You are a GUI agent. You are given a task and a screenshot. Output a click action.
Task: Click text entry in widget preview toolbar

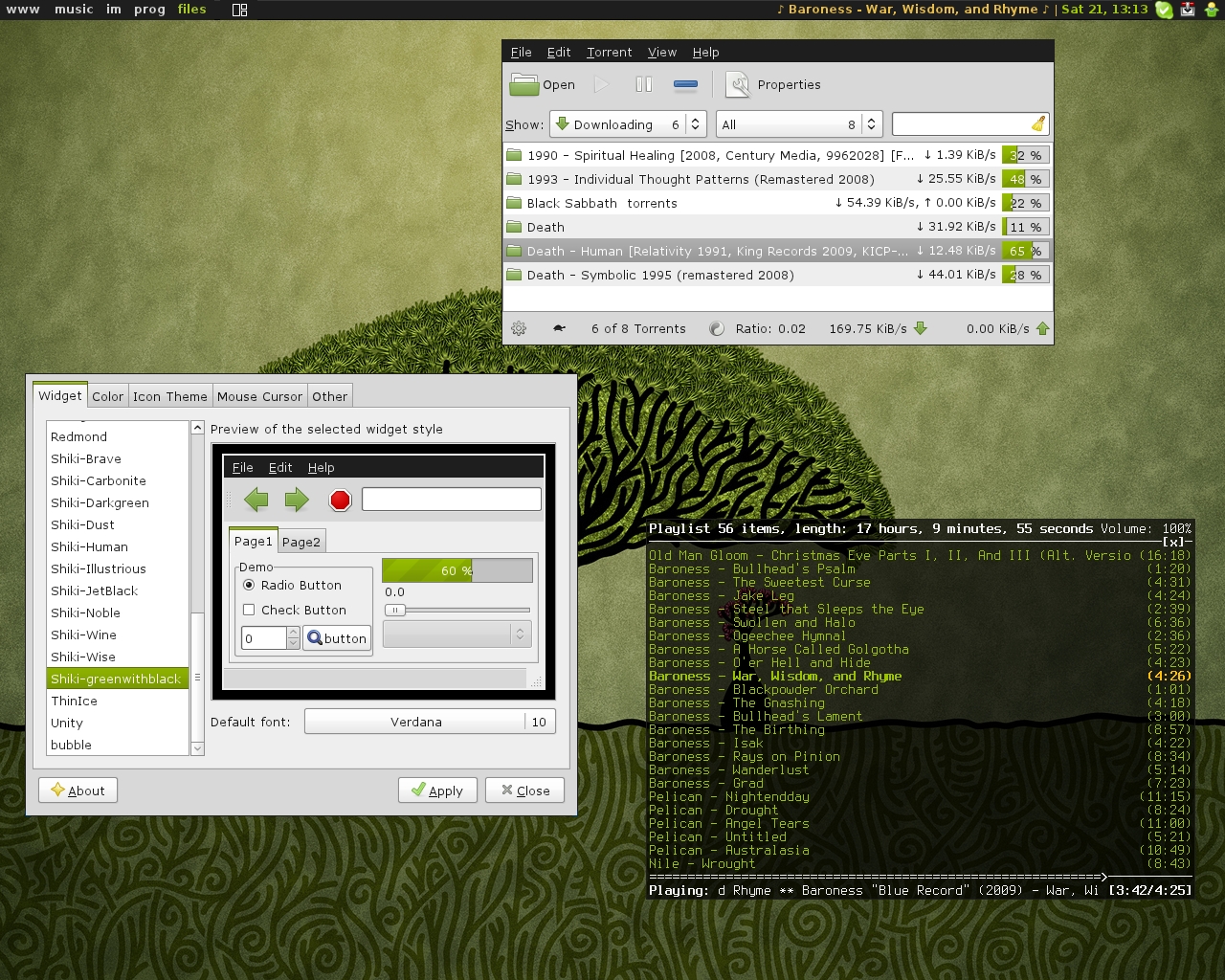click(452, 499)
